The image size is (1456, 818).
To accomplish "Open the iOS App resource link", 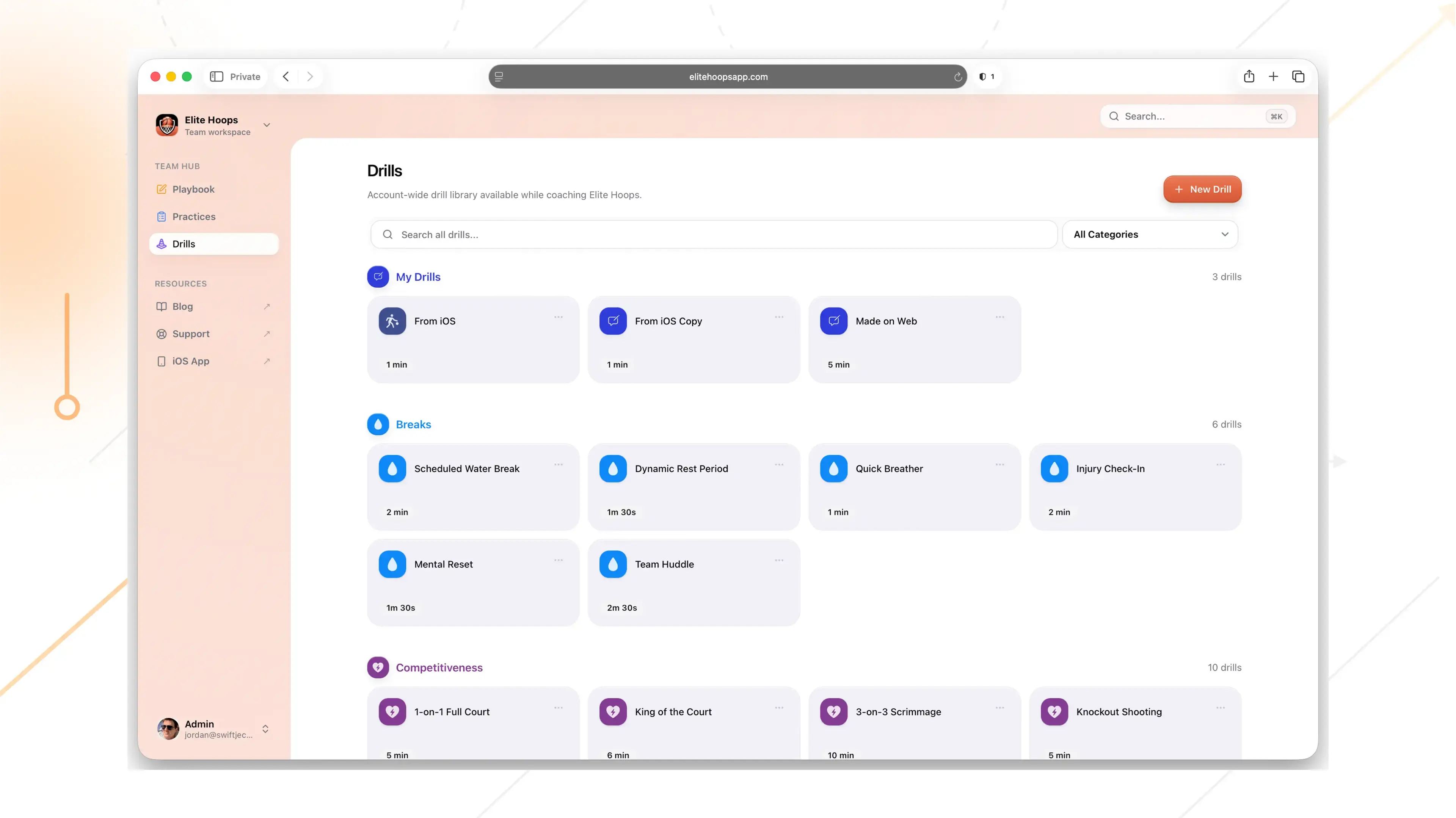I will (213, 361).
